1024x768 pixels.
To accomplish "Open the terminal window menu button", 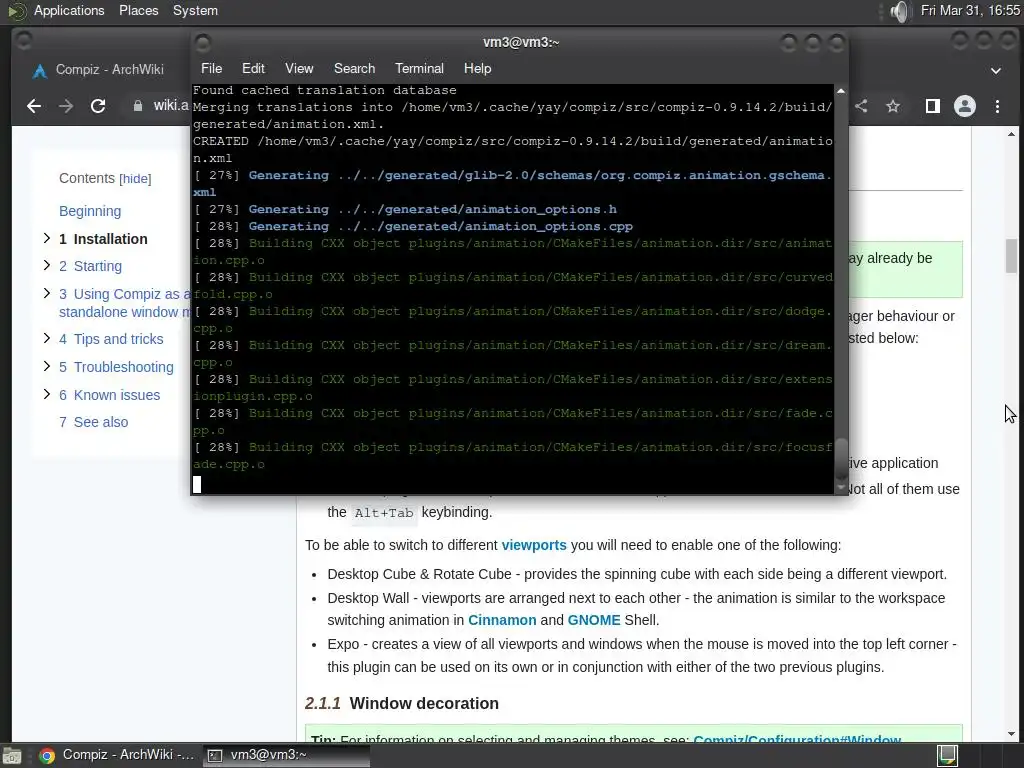I will coord(203,43).
